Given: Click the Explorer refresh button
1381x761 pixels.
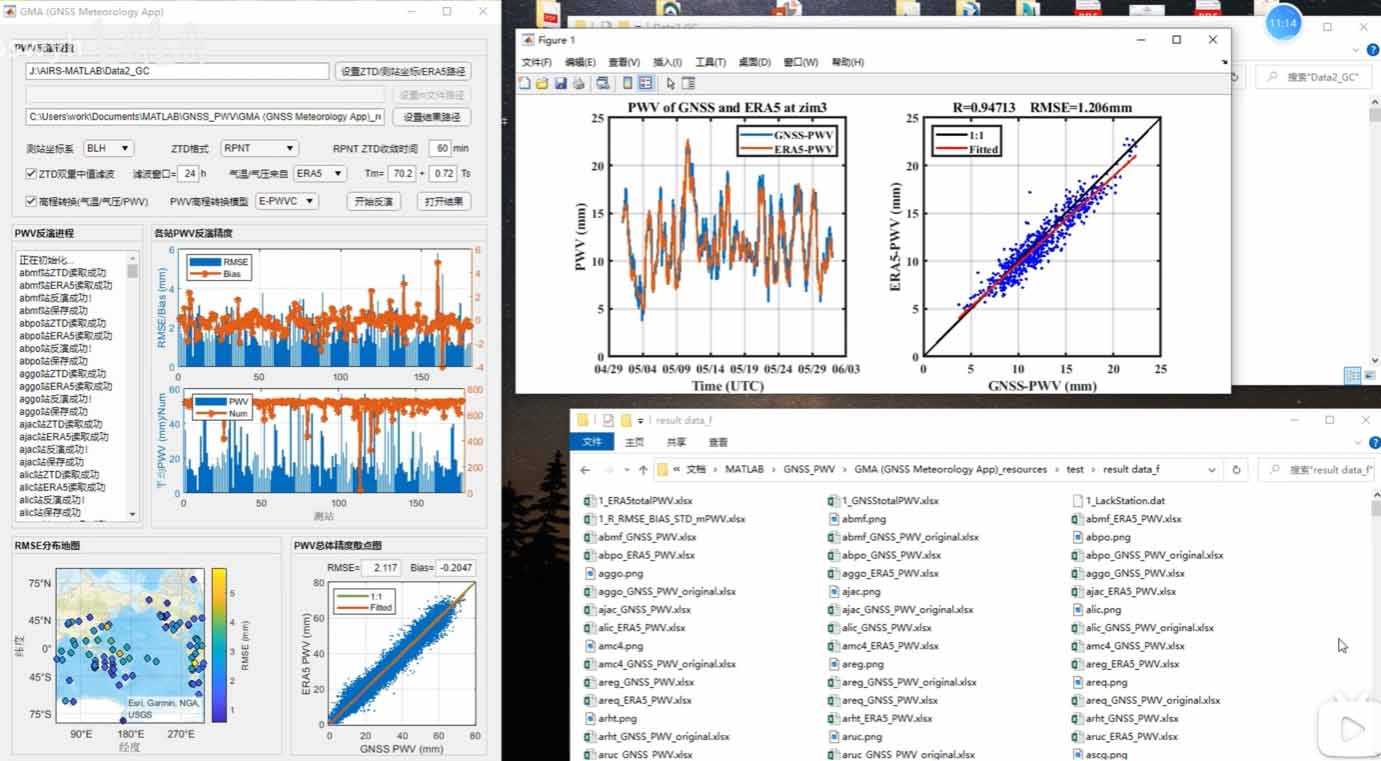Looking at the screenshot, I should [1236, 469].
